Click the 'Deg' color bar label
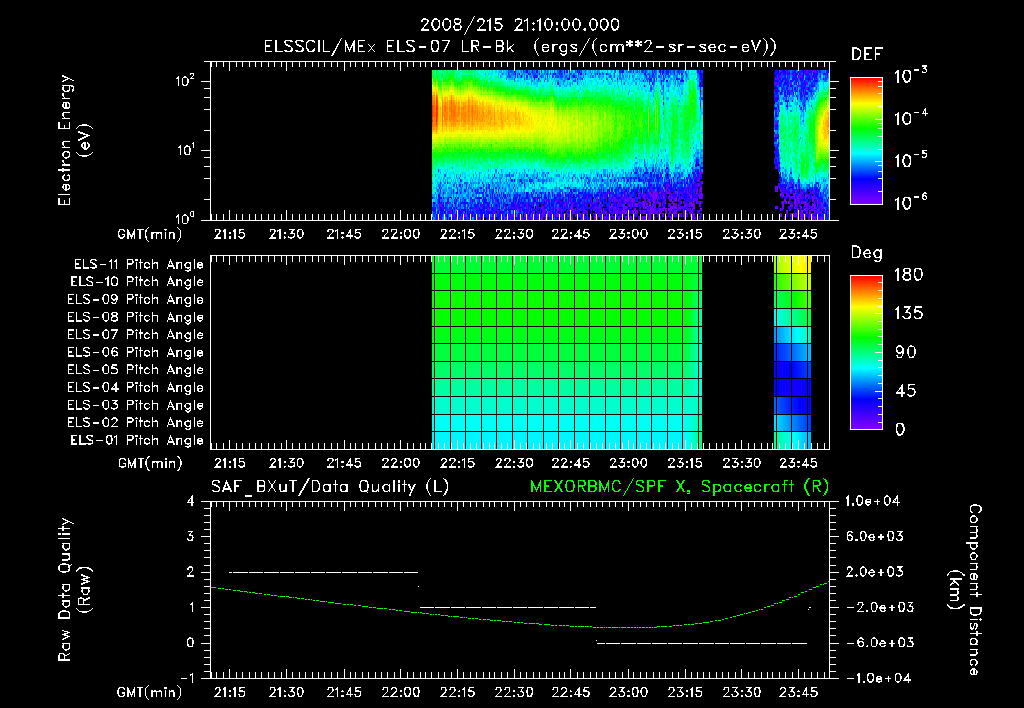Image resolution: width=1024 pixels, height=708 pixels. [867, 253]
